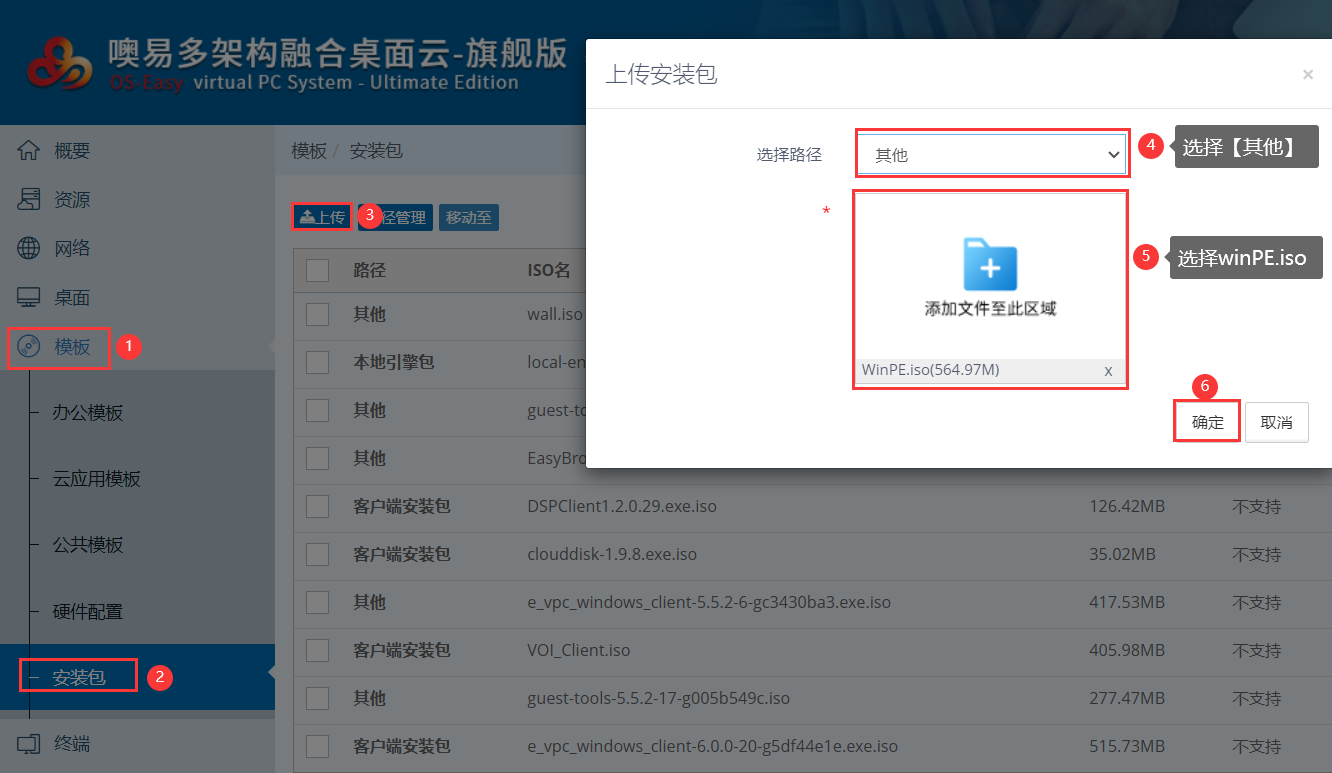Screen dimensions: 1332x773
Task: Click the 网络 globe icon in sidebar
Action: 29,249
